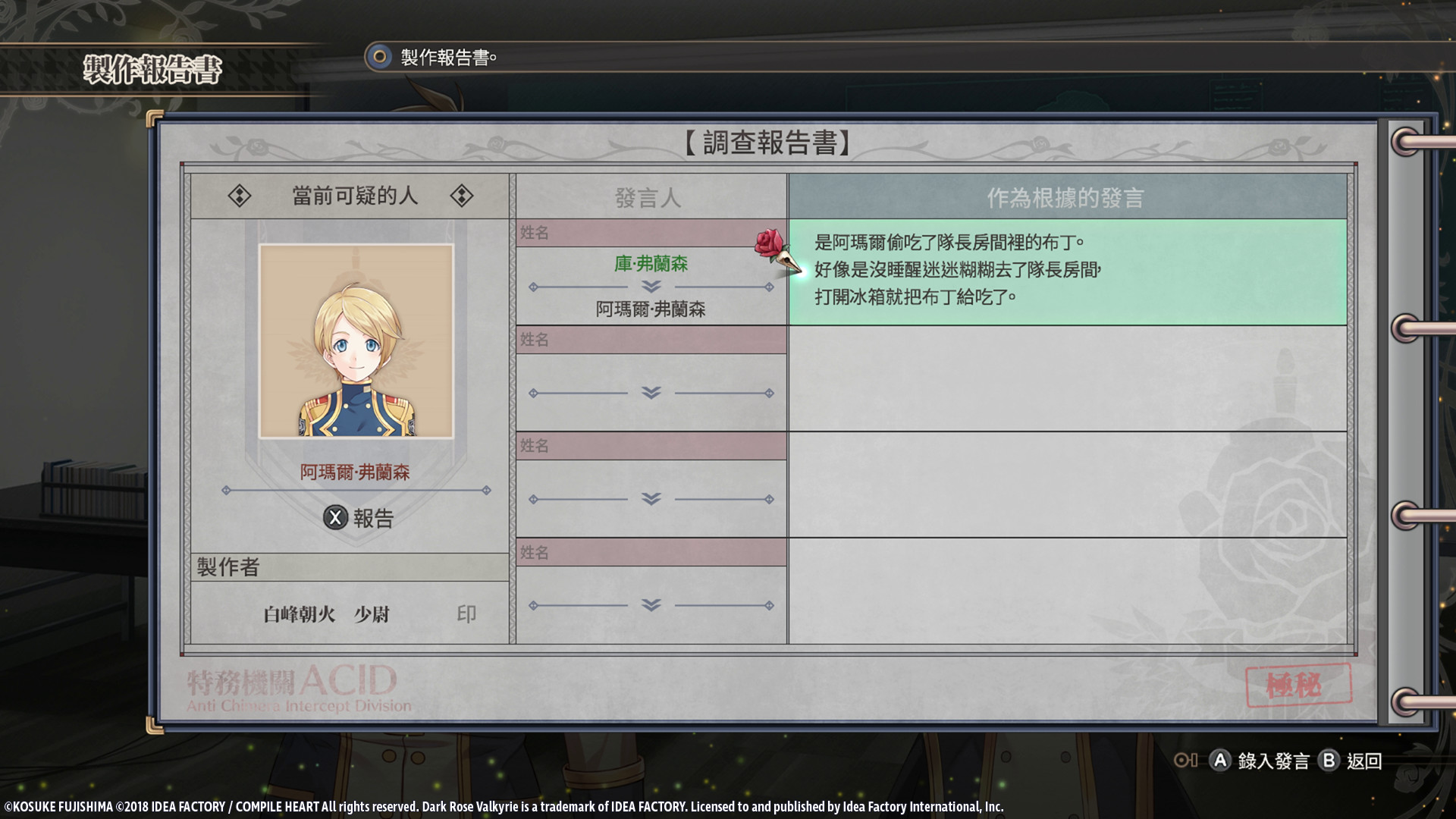This screenshot has width=1456, height=819.
Task: Click the double chevron under 庫·弗蘭森
Action: [x=651, y=287]
